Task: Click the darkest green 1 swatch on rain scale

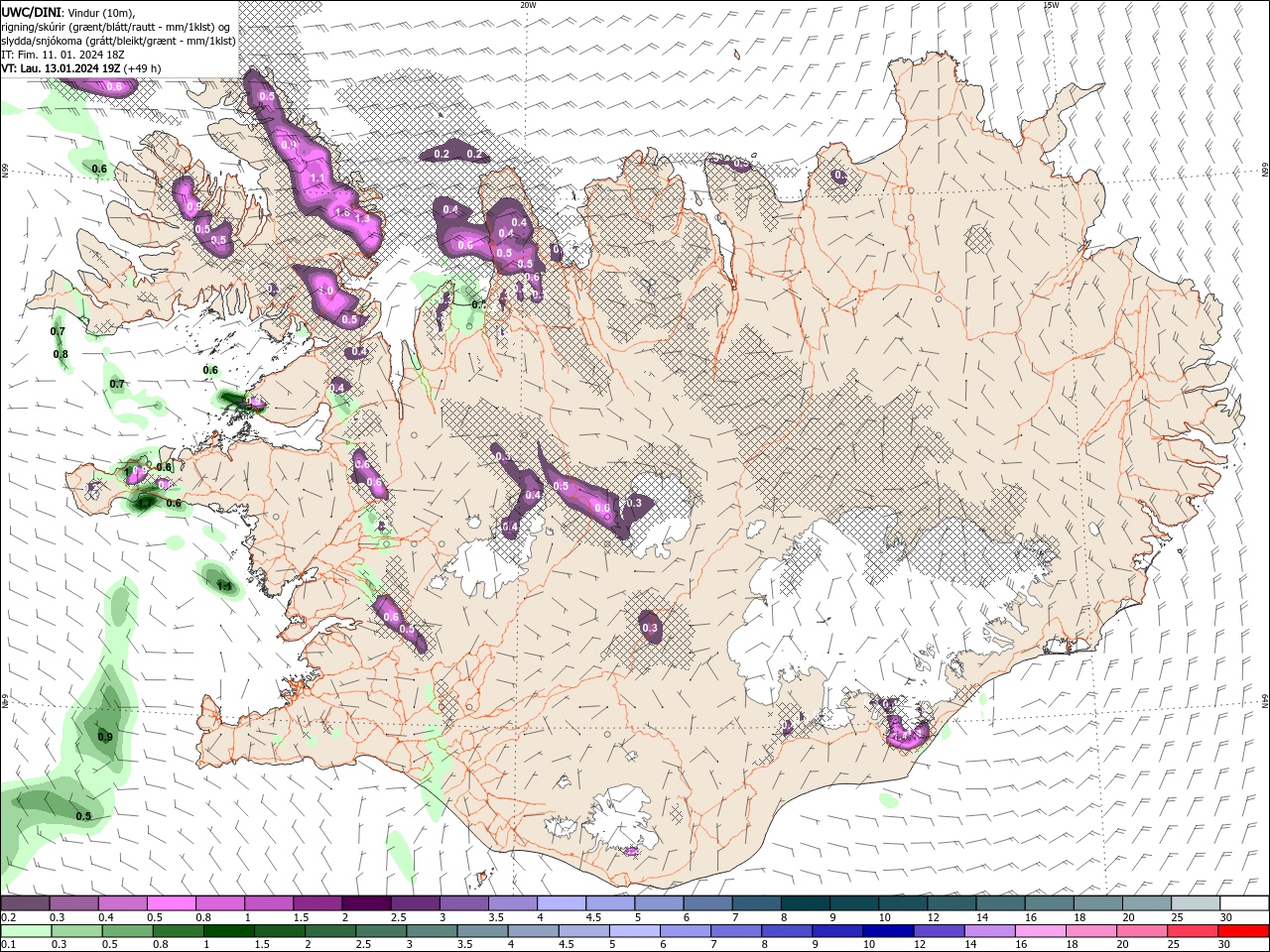Action: 229,931
